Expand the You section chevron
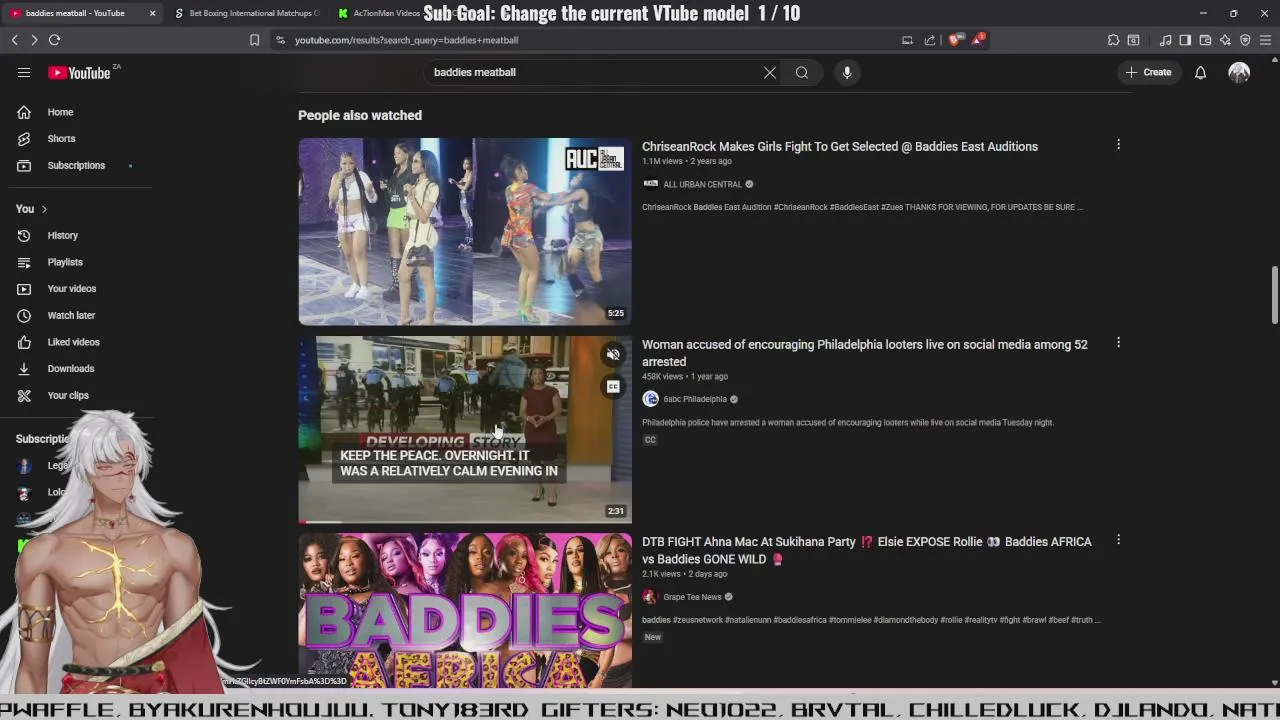1280x720 pixels. click(x=44, y=209)
